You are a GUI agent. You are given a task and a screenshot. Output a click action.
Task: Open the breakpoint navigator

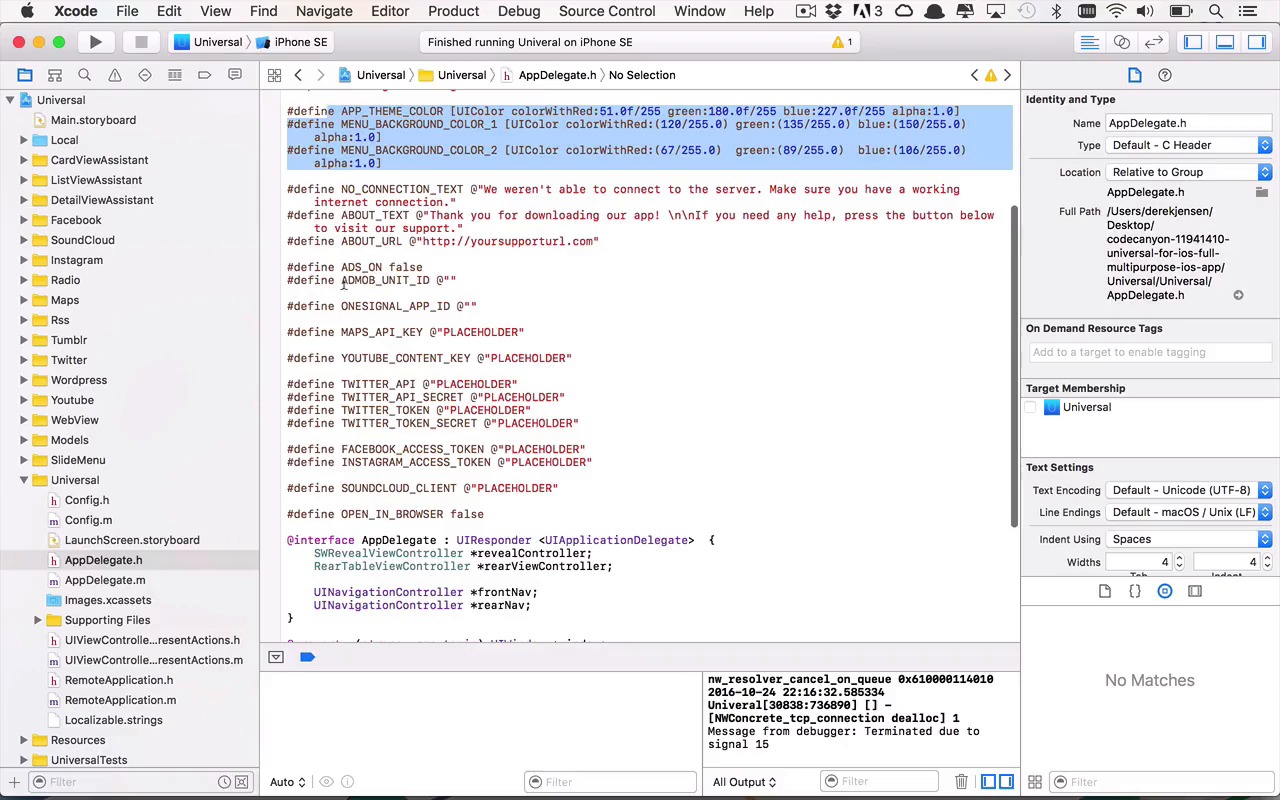pyautogui.click(x=205, y=75)
